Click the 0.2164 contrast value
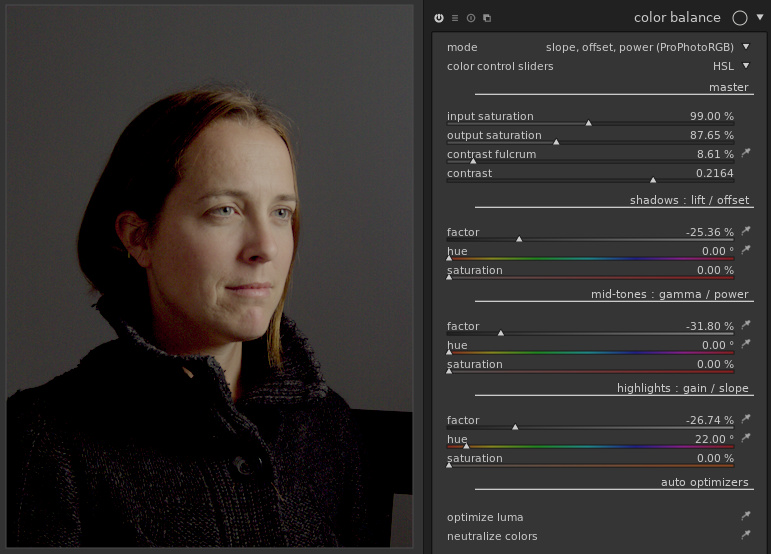 (714, 173)
